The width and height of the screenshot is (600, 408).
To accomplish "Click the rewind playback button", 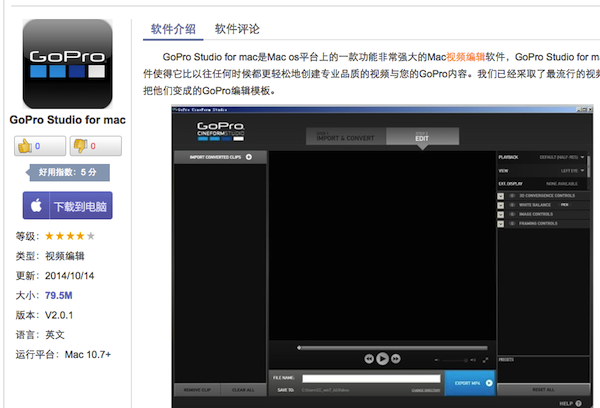I will (x=369, y=359).
